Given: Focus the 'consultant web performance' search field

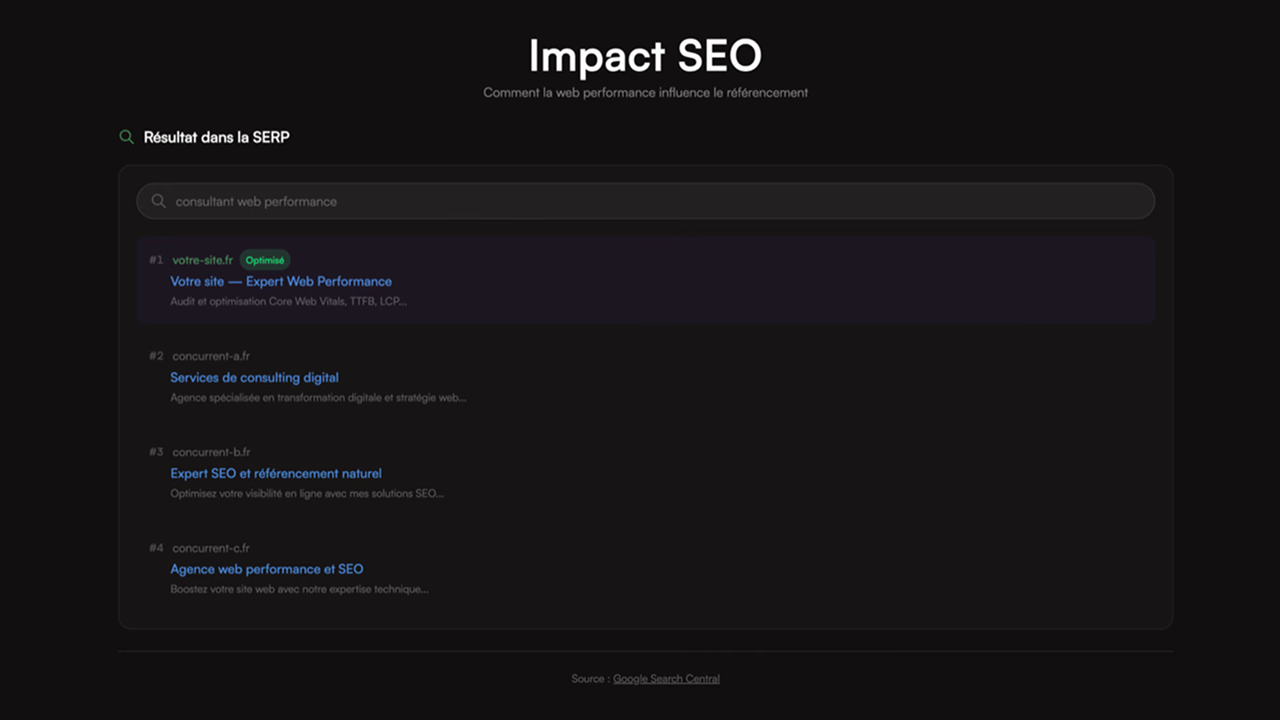Looking at the screenshot, I should pos(645,201).
